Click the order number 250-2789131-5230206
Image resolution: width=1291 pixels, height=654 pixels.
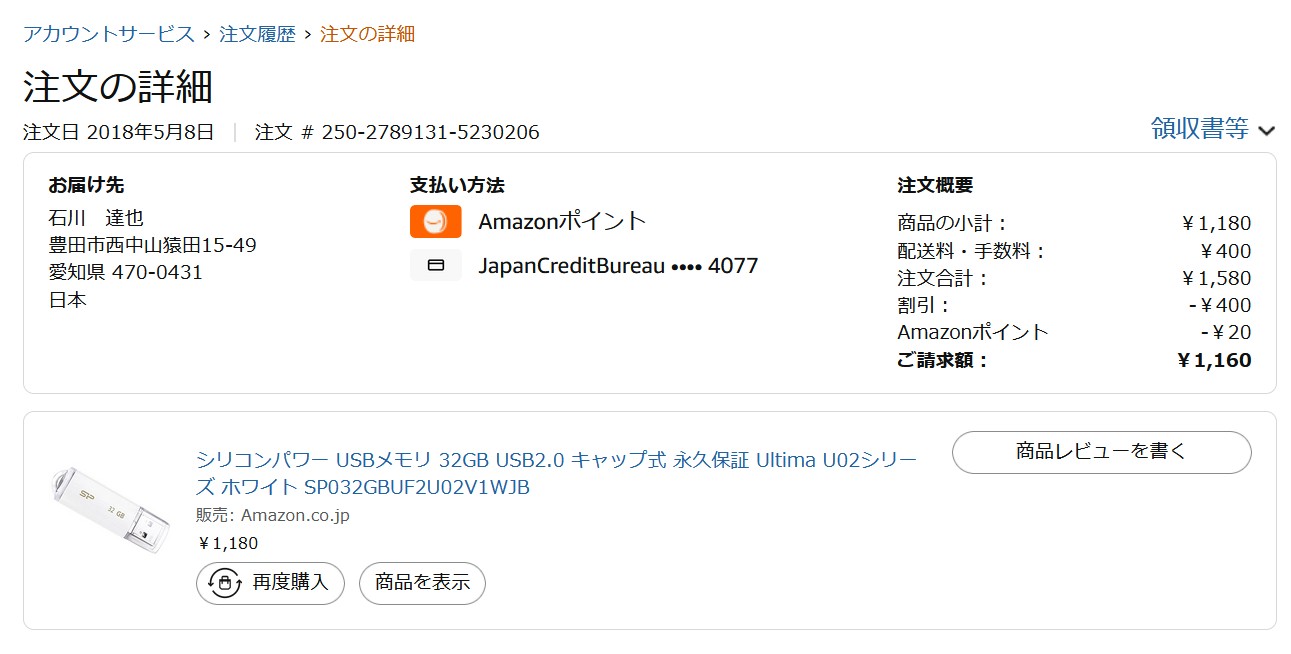click(x=430, y=132)
